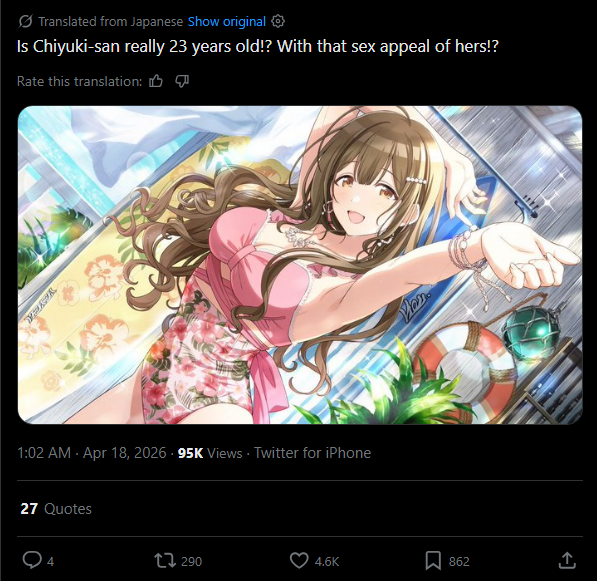
Task: Bookmark this tweet
Action: (x=433, y=561)
